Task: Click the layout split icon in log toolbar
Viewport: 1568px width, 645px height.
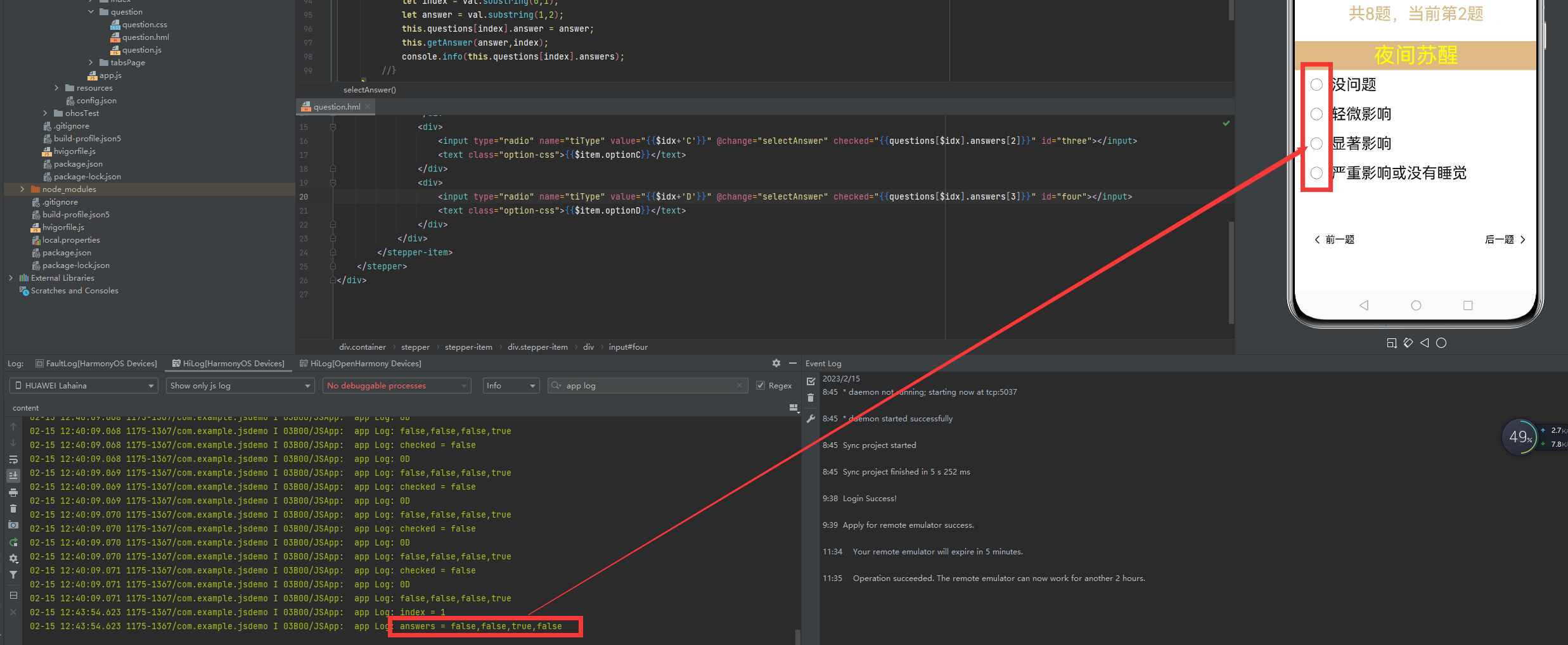Action: [x=13, y=596]
